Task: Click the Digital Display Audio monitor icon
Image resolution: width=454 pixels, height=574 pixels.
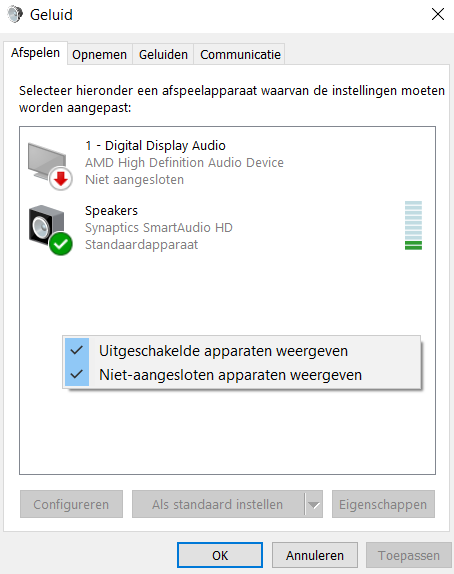Action: pyautogui.click(x=48, y=163)
